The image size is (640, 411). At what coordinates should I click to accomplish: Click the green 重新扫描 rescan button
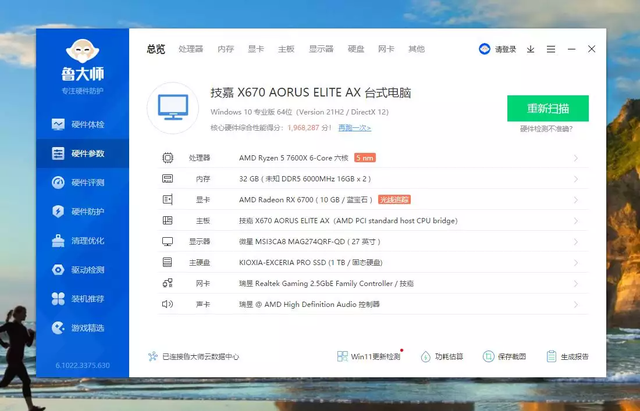point(548,108)
